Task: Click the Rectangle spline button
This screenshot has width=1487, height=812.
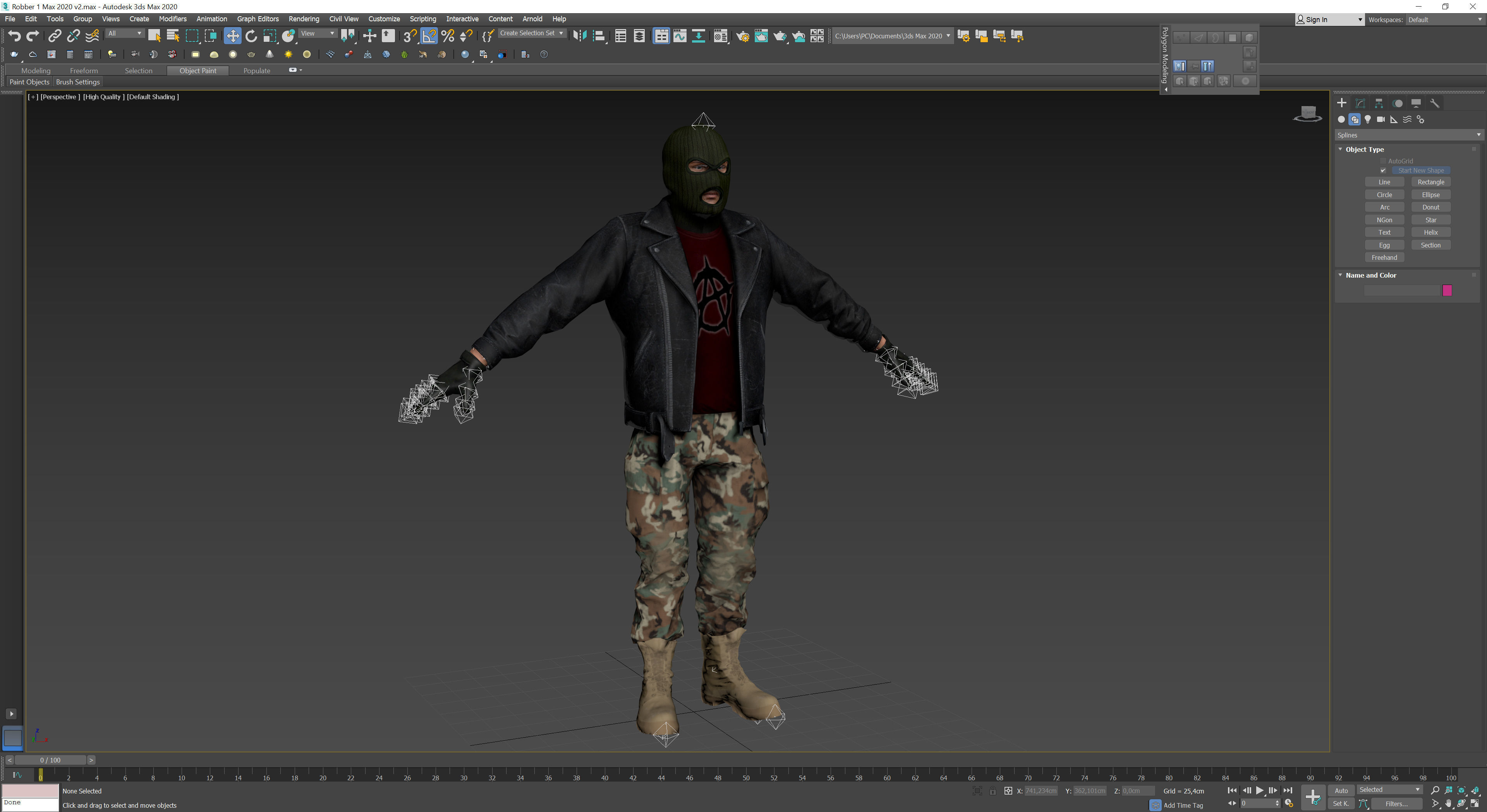Action: [1430, 182]
